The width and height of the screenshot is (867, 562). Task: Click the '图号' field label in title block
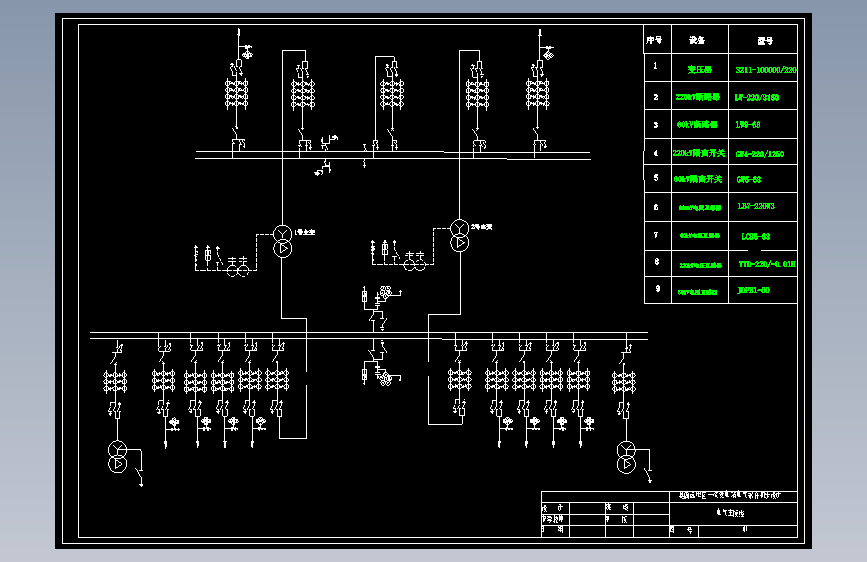(681, 530)
